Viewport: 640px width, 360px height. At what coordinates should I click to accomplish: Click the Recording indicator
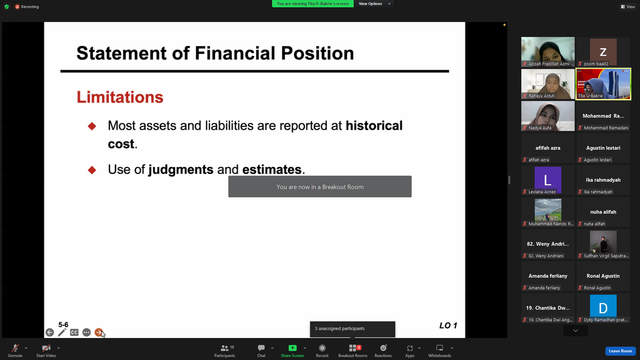[x=27, y=7]
